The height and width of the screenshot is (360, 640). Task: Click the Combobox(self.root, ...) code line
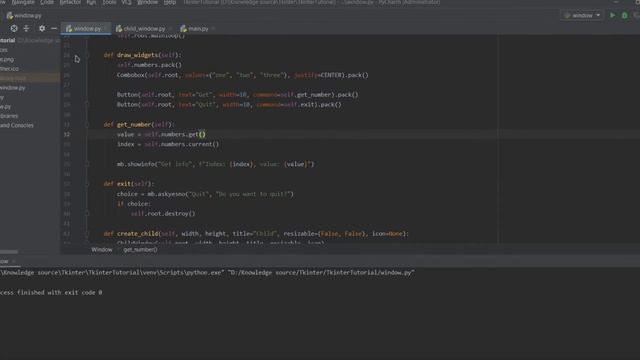pos(242,75)
